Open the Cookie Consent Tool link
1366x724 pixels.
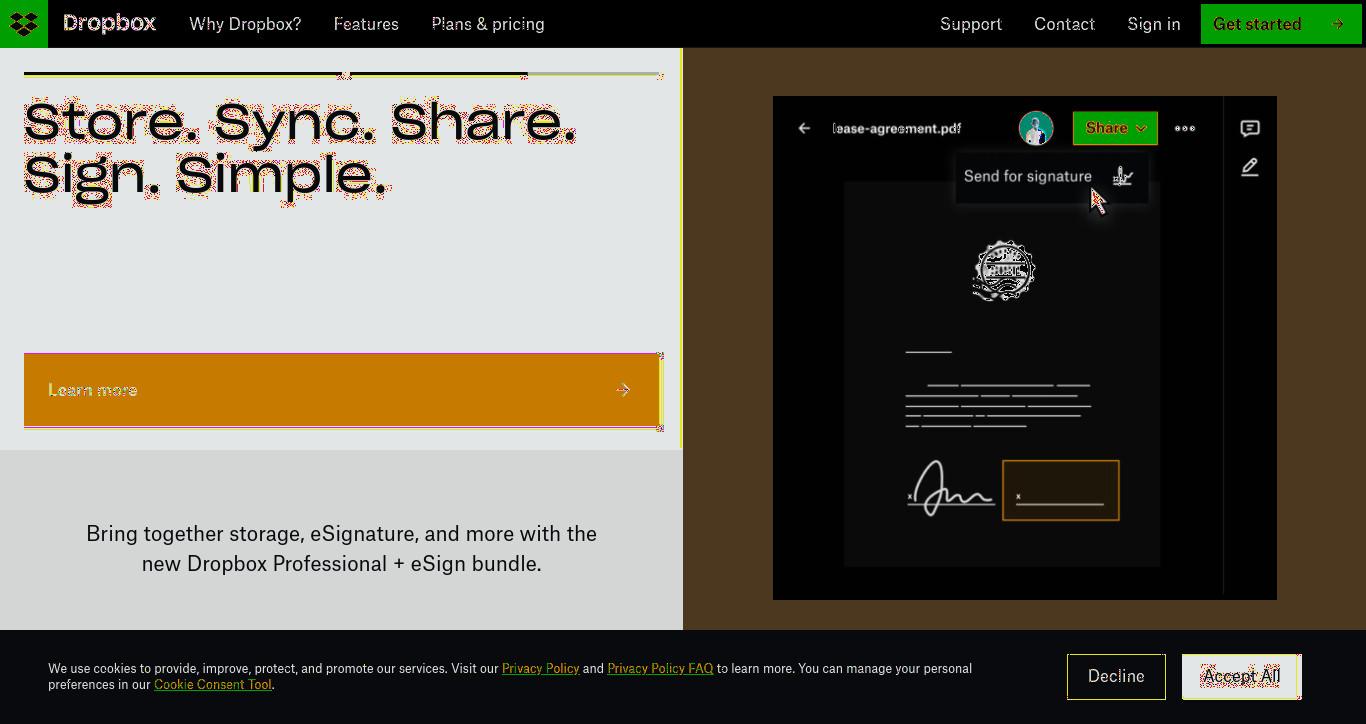pos(213,685)
